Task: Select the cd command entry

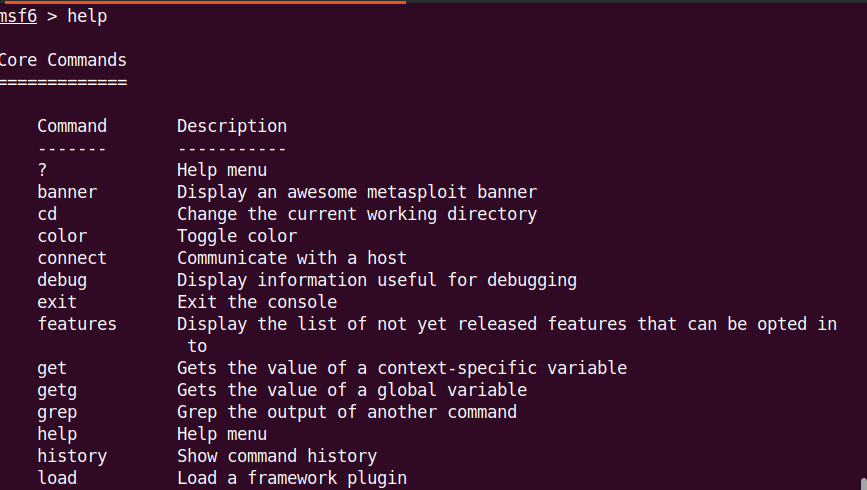Action: (x=47, y=214)
